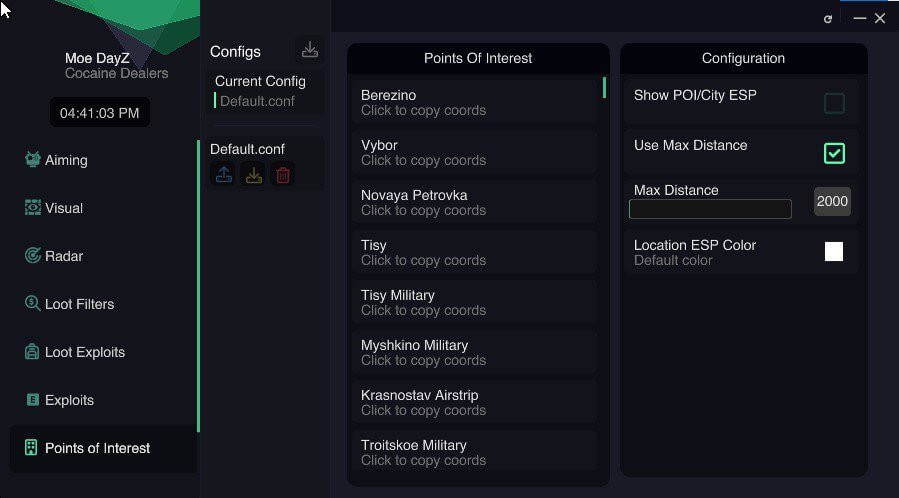The height and width of the screenshot is (498, 899).
Task: Click the import config icon beside Configs
Action: click(x=310, y=50)
